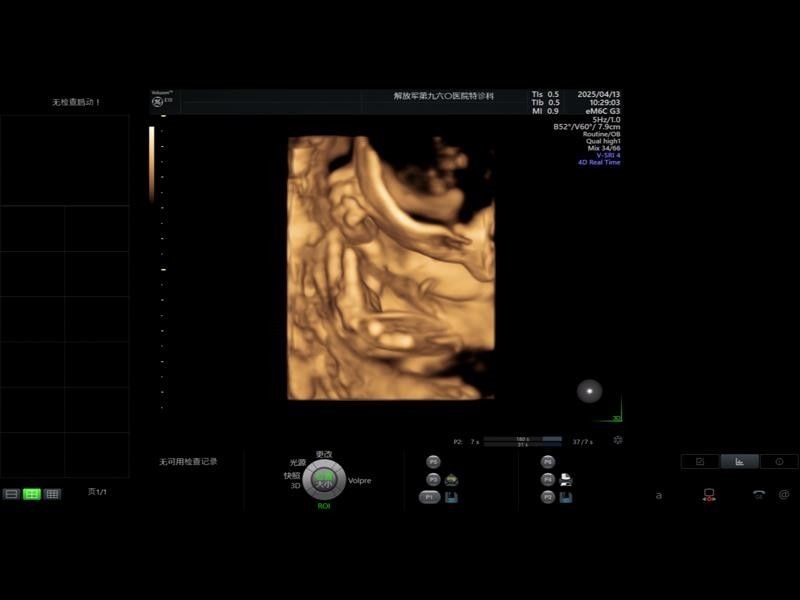Click the red network connection icon
The width and height of the screenshot is (800, 600).
[709, 495]
